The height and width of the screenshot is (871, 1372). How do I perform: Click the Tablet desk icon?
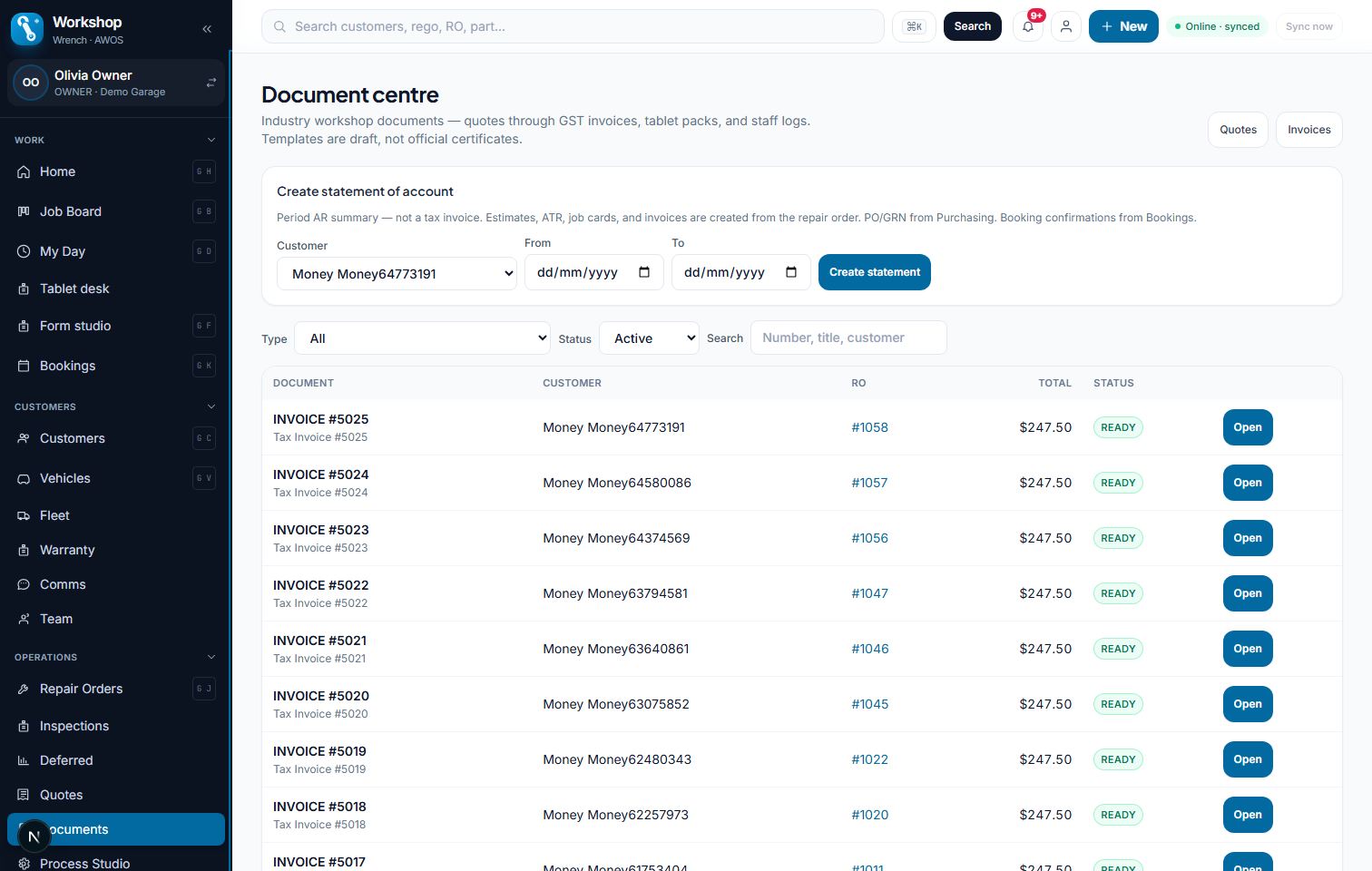[24, 289]
